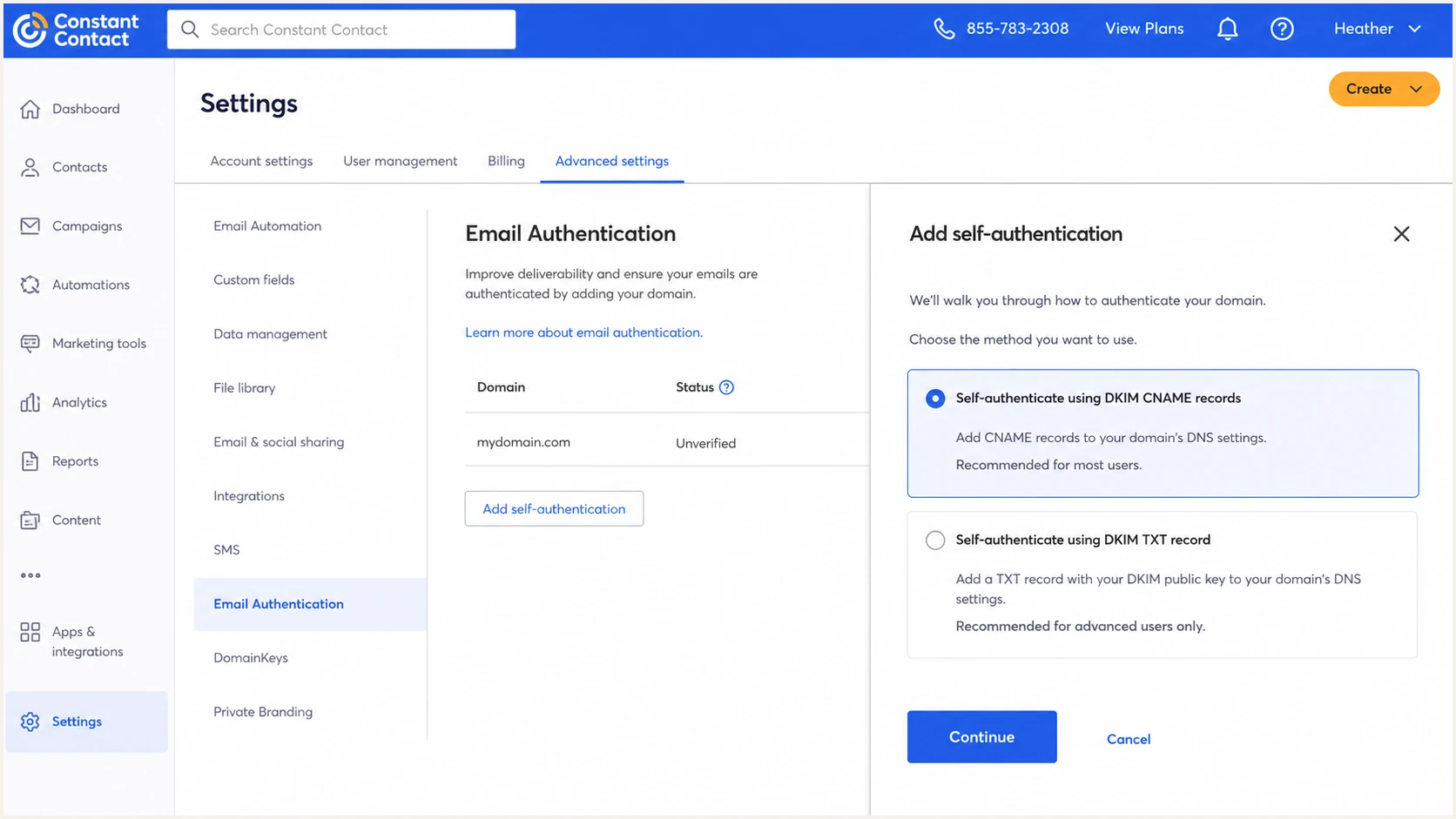Click the Settings gear icon
The height and width of the screenshot is (819, 1456).
pyautogui.click(x=30, y=722)
